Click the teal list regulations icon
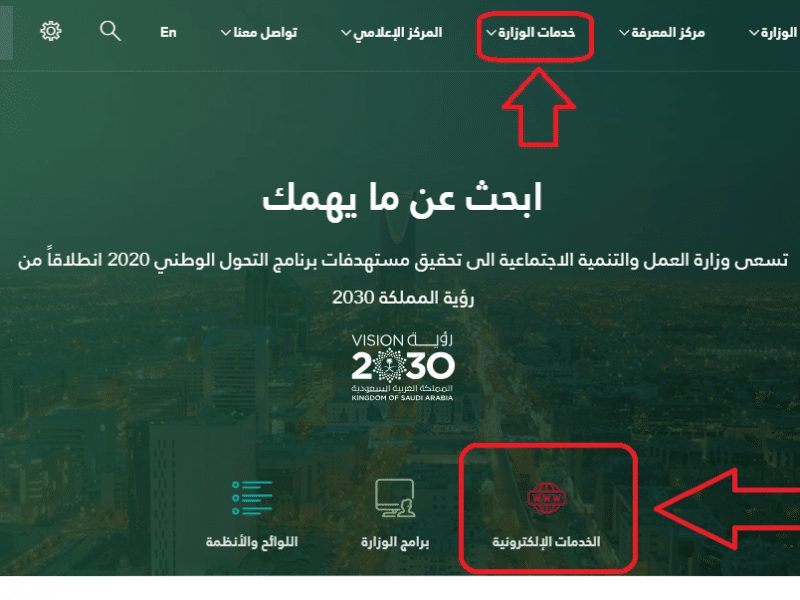Screen dimensions: 800x600 click(252, 497)
